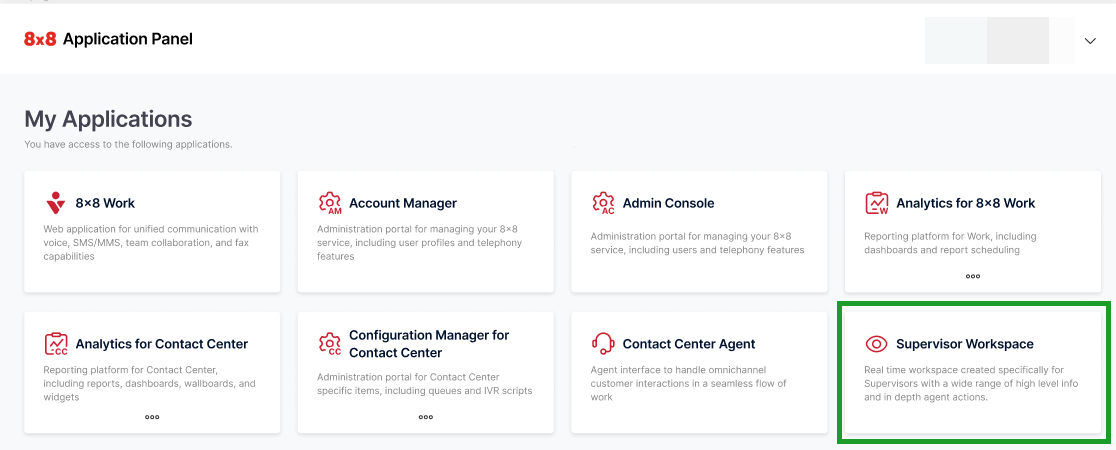Expand more options under Configuration Manager card
The height and width of the screenshot is (450, 1116).
(426, 417)
